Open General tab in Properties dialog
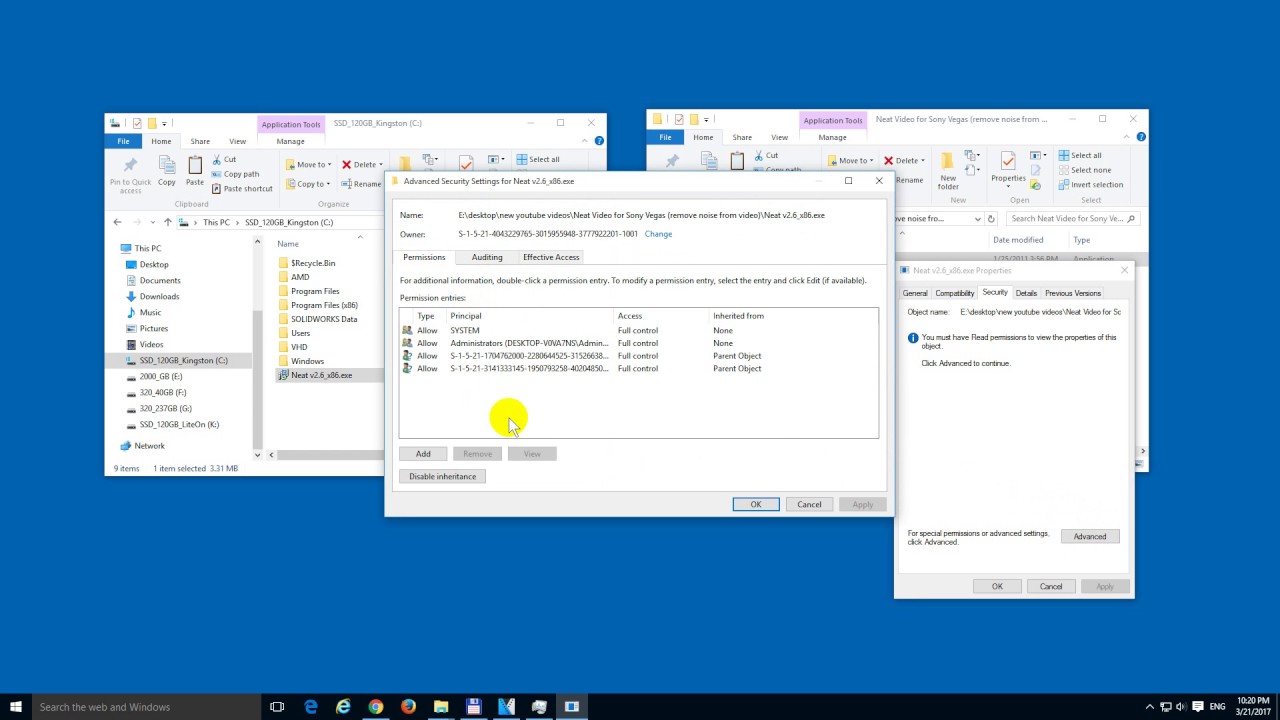Viewport: 1280px width, 720px height. coord(915,293)
